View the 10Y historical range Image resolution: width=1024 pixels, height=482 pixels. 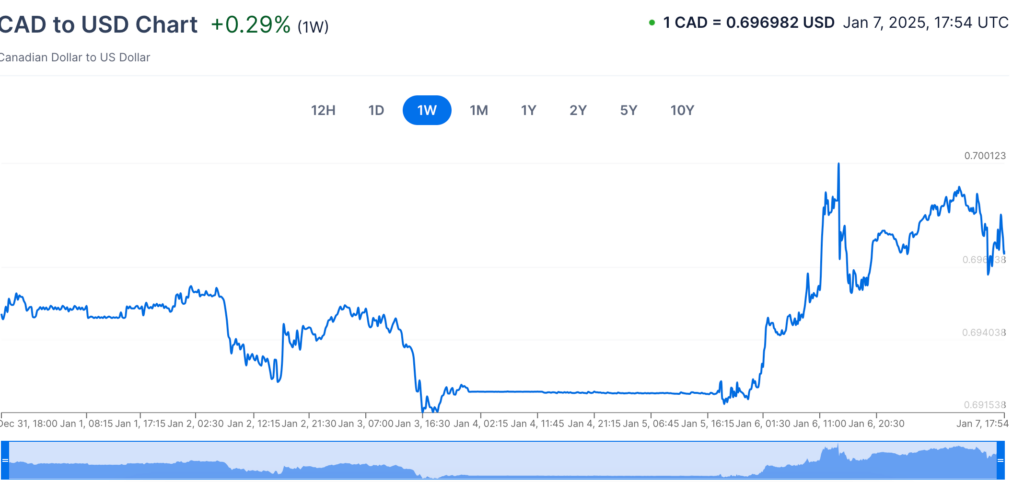682,110
